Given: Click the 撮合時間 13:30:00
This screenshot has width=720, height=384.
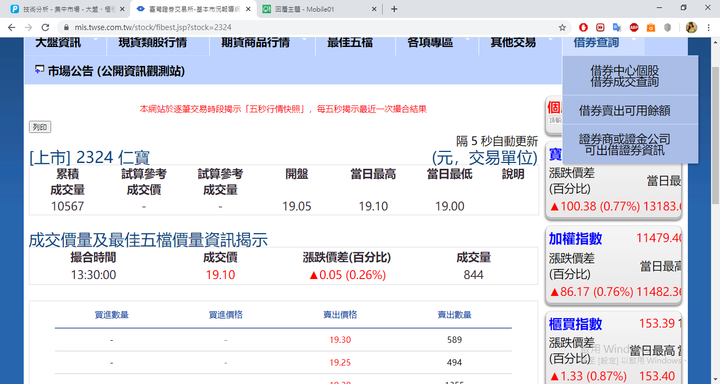Looking at the screenshot, I should coord(93,275).
